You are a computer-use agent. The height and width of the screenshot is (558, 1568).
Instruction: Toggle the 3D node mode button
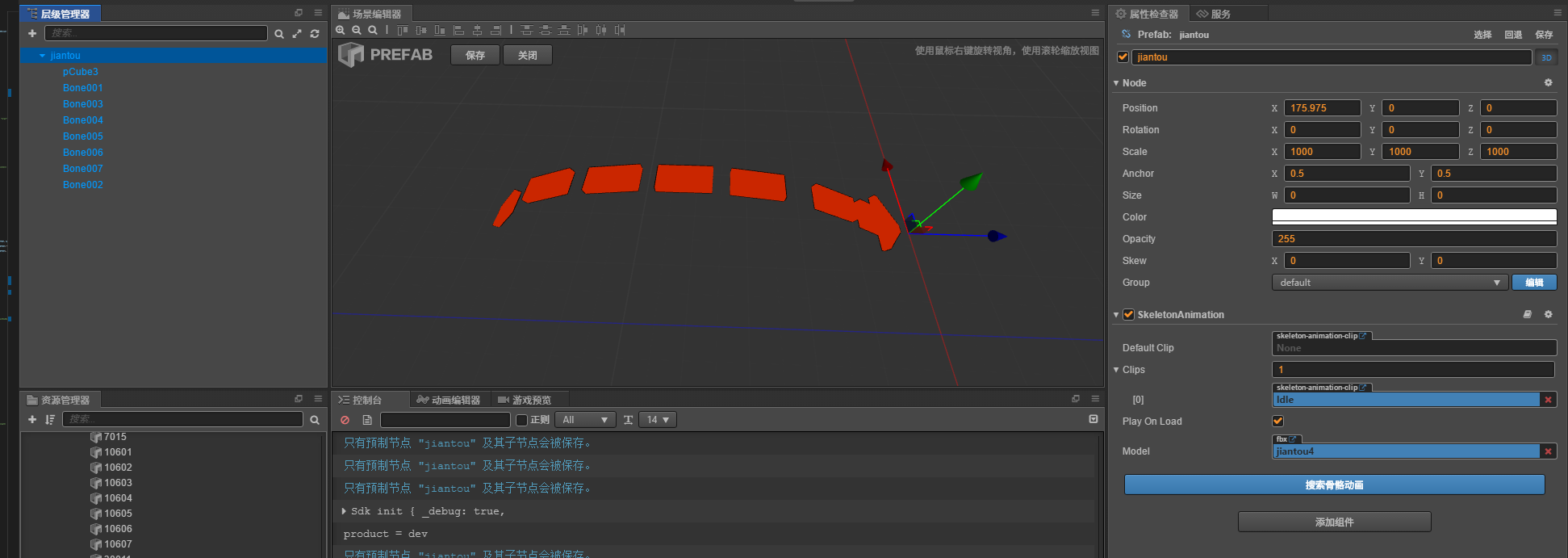click(x=1546, y=57)
